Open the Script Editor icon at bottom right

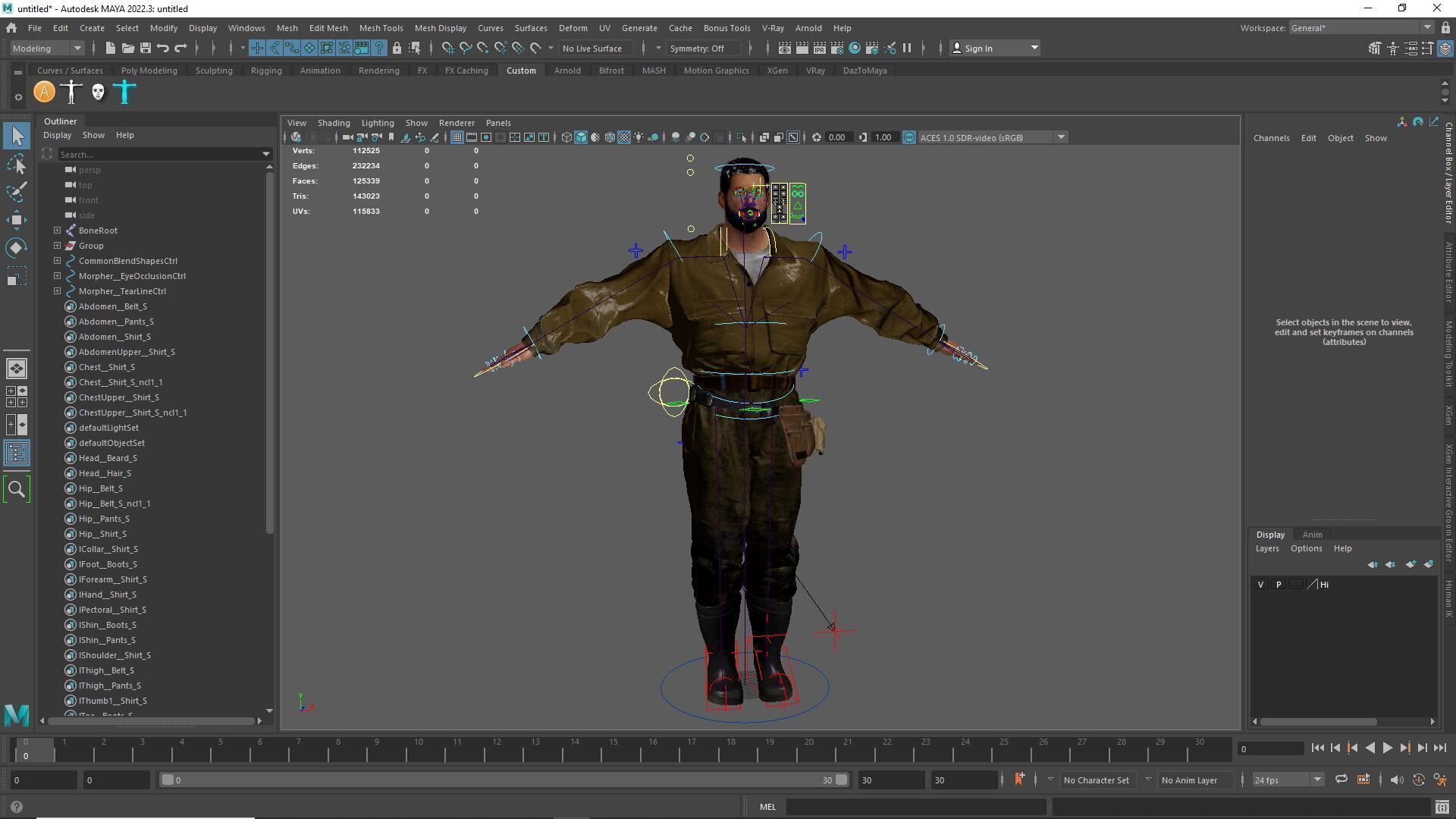1442,808
